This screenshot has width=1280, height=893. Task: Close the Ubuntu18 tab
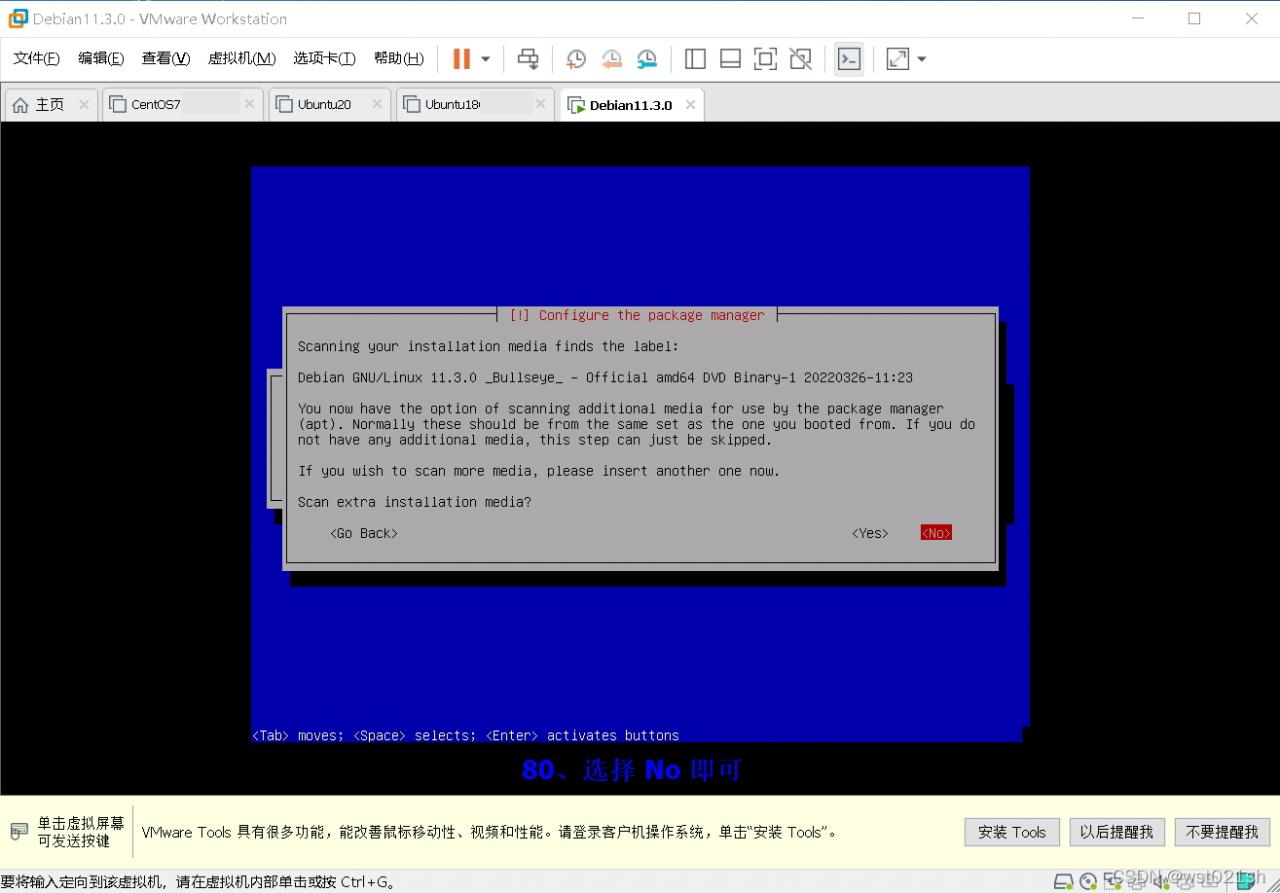coord(541,104)
